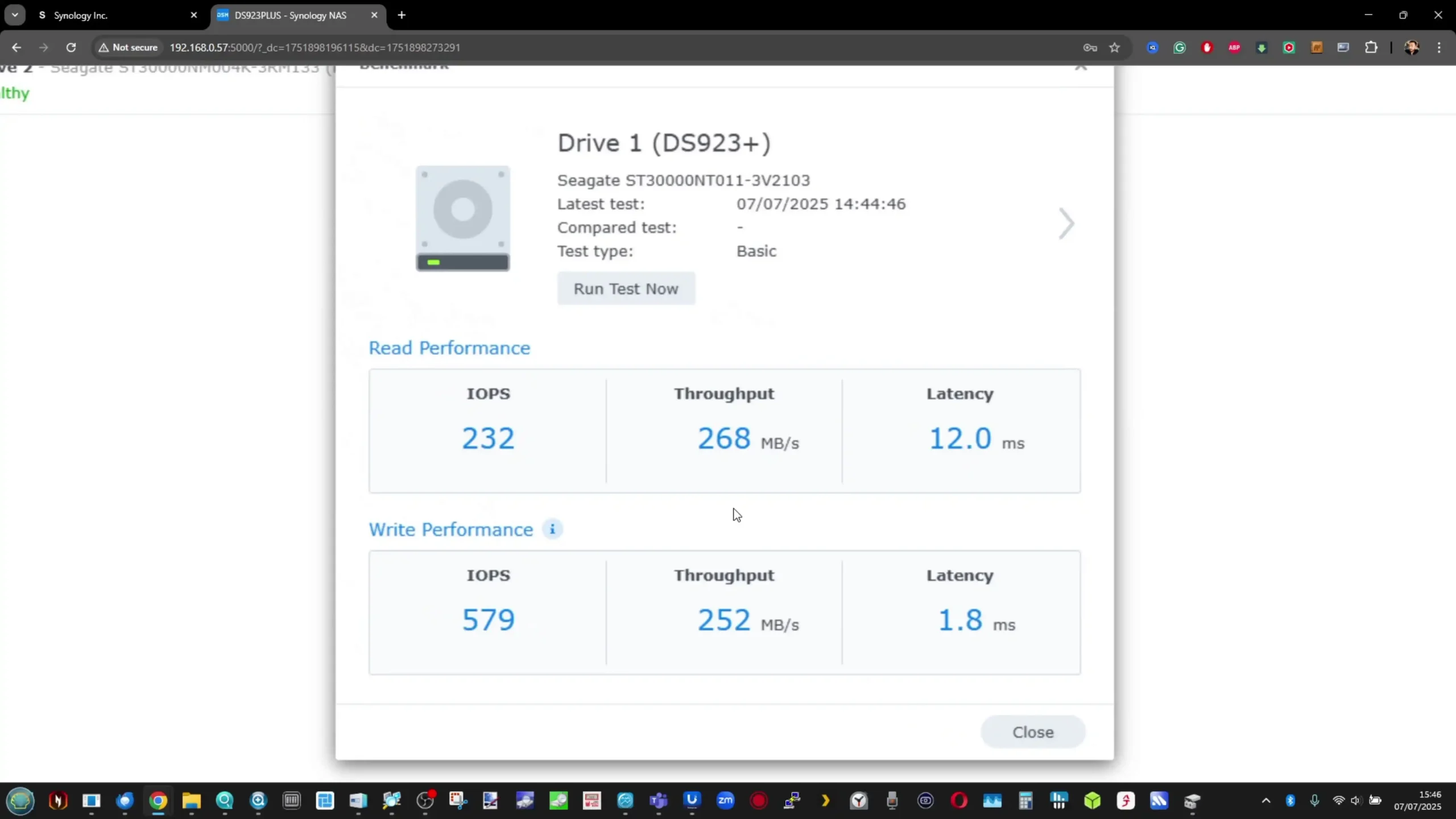The image size is (1456, 819).
Task: Bookmark this page with the star icon
Action: pos(1115,47)
